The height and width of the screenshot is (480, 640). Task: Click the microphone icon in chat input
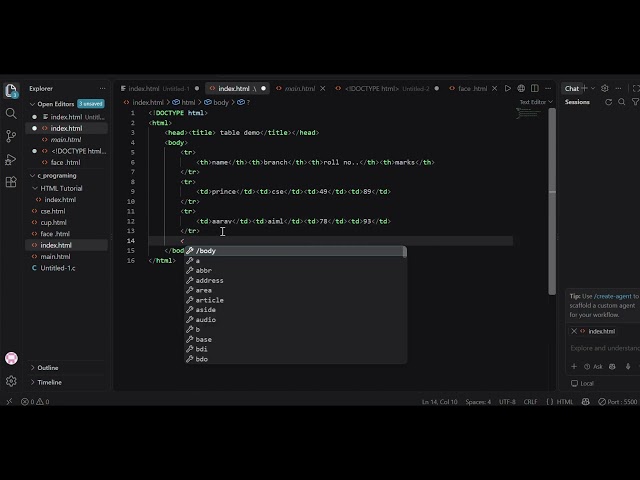point(628,367)
